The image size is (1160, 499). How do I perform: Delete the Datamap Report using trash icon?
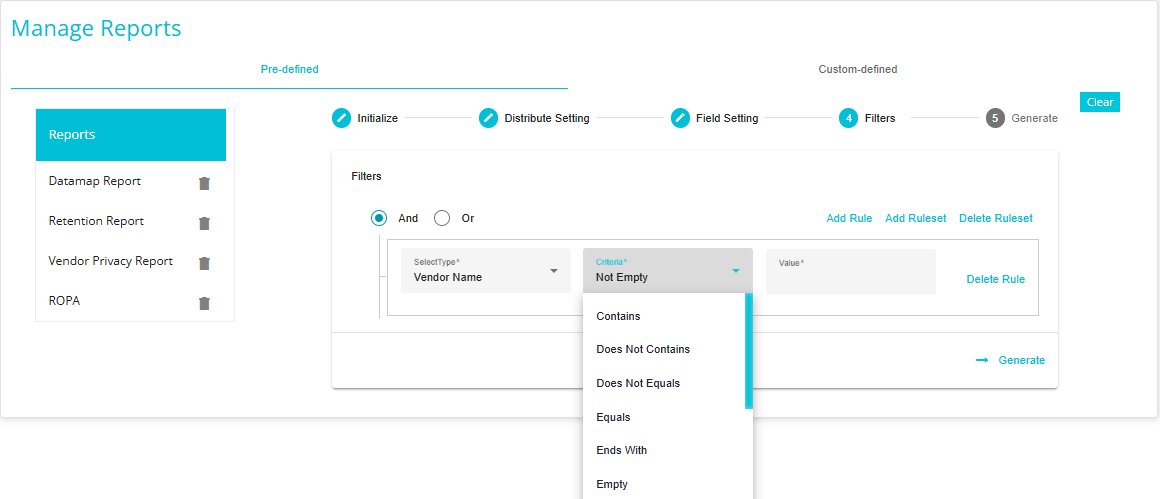tap(204, 183)
